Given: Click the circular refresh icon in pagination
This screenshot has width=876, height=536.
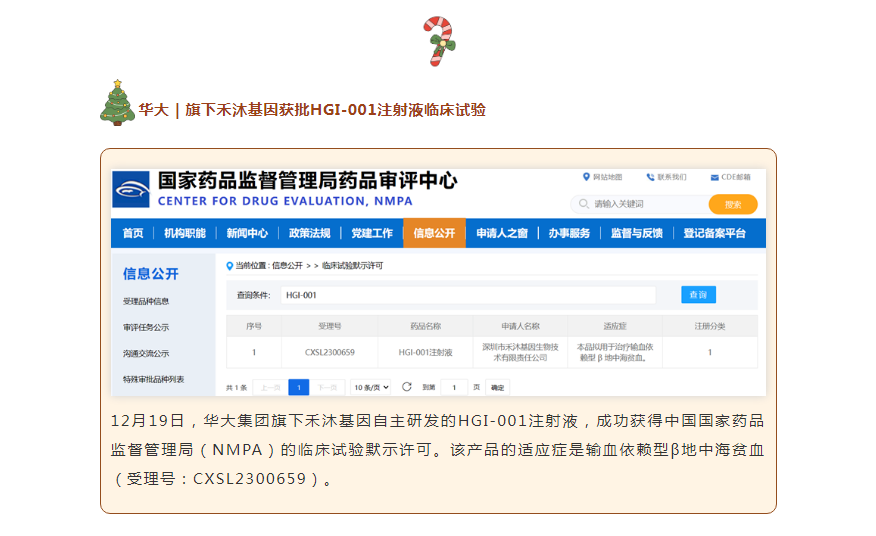Looking at the screenshot, I should click(407, 387).
